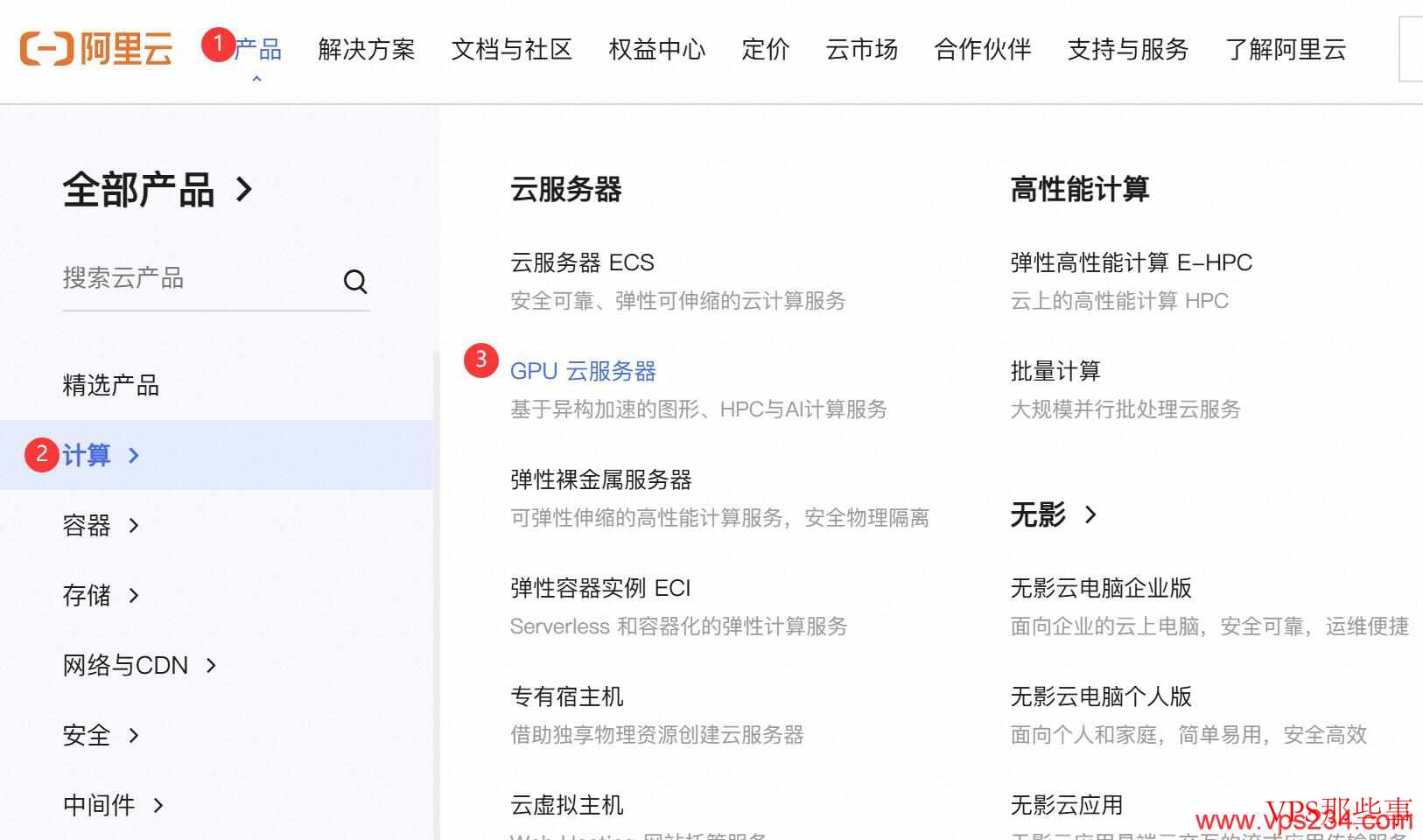Select the 计算 sidebar category
Screen dimensions: 1423x840
(87, 455)
